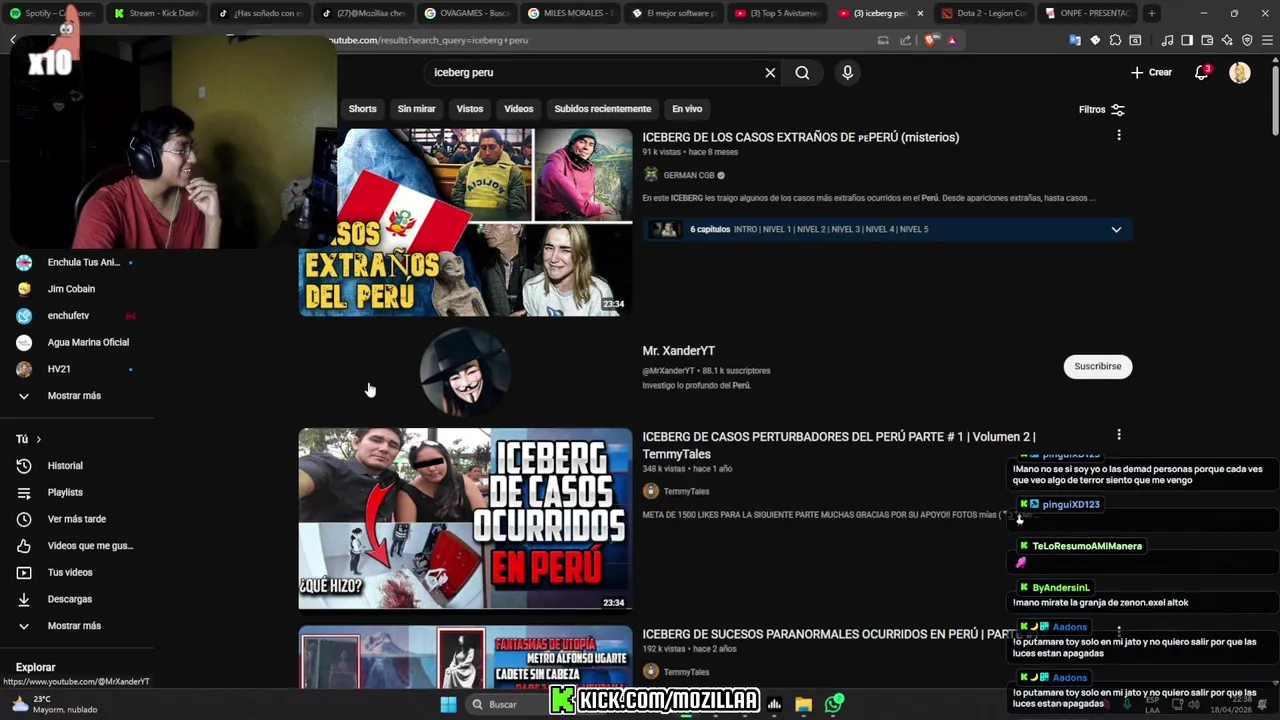Toggle the Subidos recientemente filter chip
The height and width of the screenshot is (720, 1280).
[x=602, y=109]
